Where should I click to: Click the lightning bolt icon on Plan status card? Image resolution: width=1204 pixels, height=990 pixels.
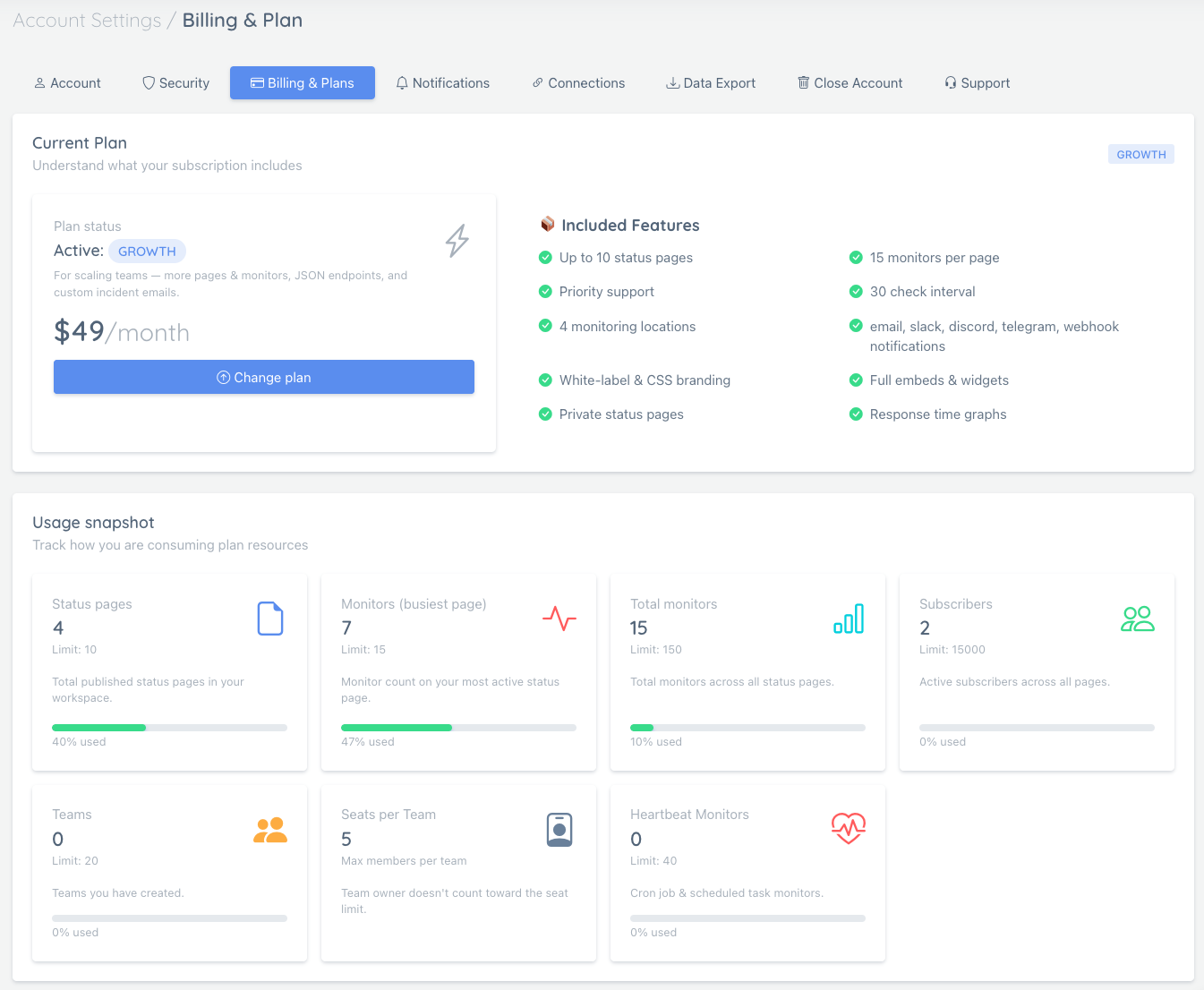click(457, 241)
